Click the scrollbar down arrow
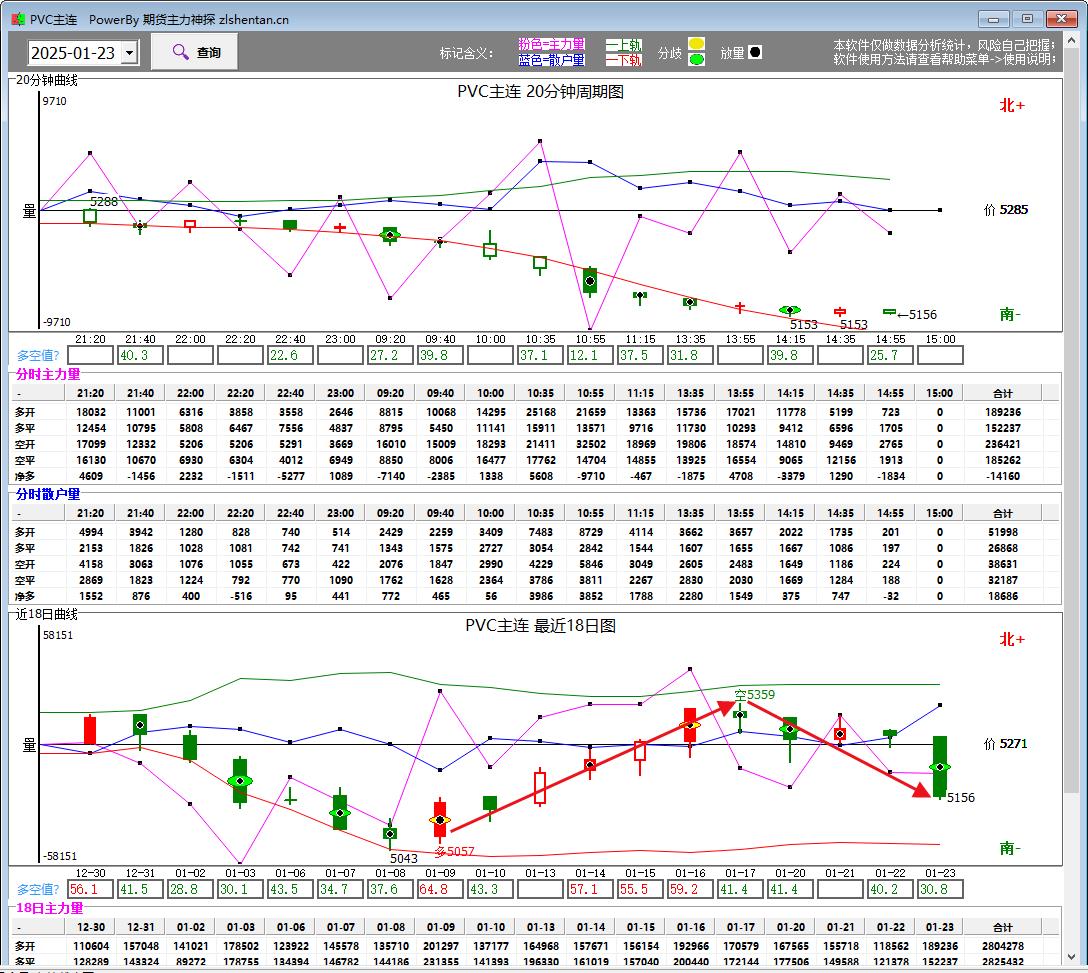 1072,957
